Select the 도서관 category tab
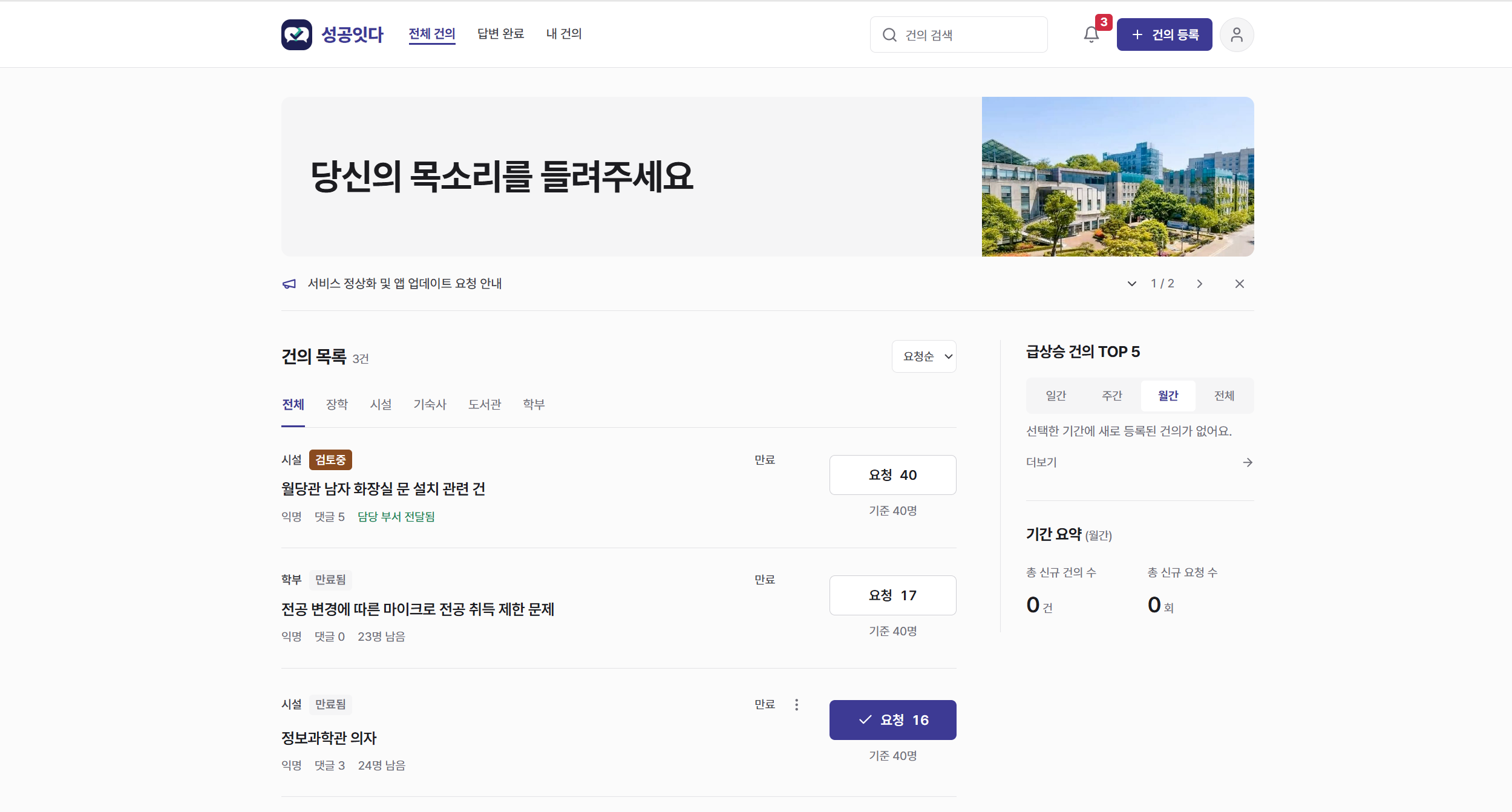 pyautogui.click(x=485, y=404)
